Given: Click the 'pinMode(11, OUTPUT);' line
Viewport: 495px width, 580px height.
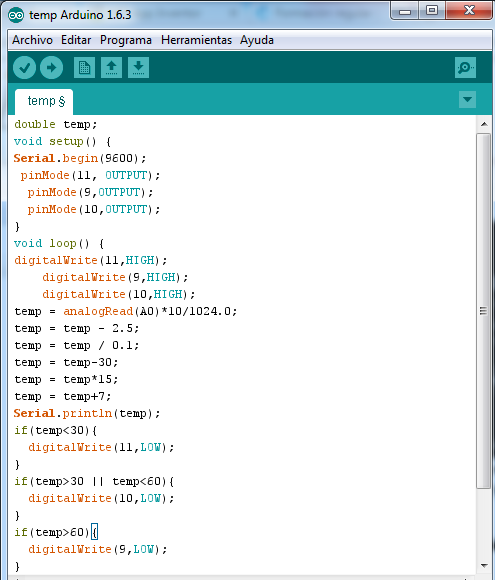Looking at the screenshot, I should pyautogui.click(x=90, y=176).
